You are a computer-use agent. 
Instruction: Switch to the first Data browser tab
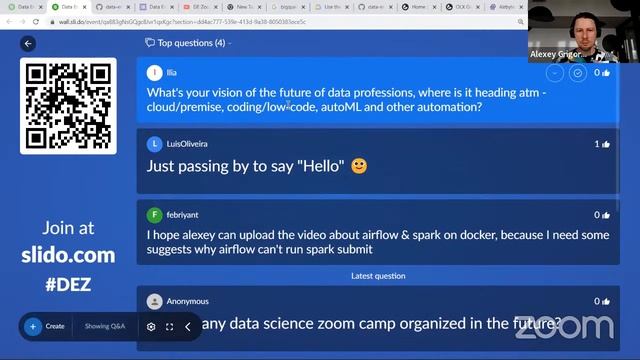pyautogui.click(x=25, y=7)
